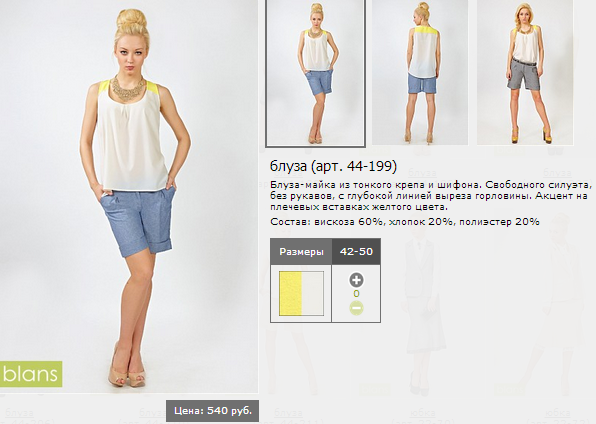
Task: Click the faded блуза link beneath gray-shorts thumbnail
Action: tap(557, 173)
